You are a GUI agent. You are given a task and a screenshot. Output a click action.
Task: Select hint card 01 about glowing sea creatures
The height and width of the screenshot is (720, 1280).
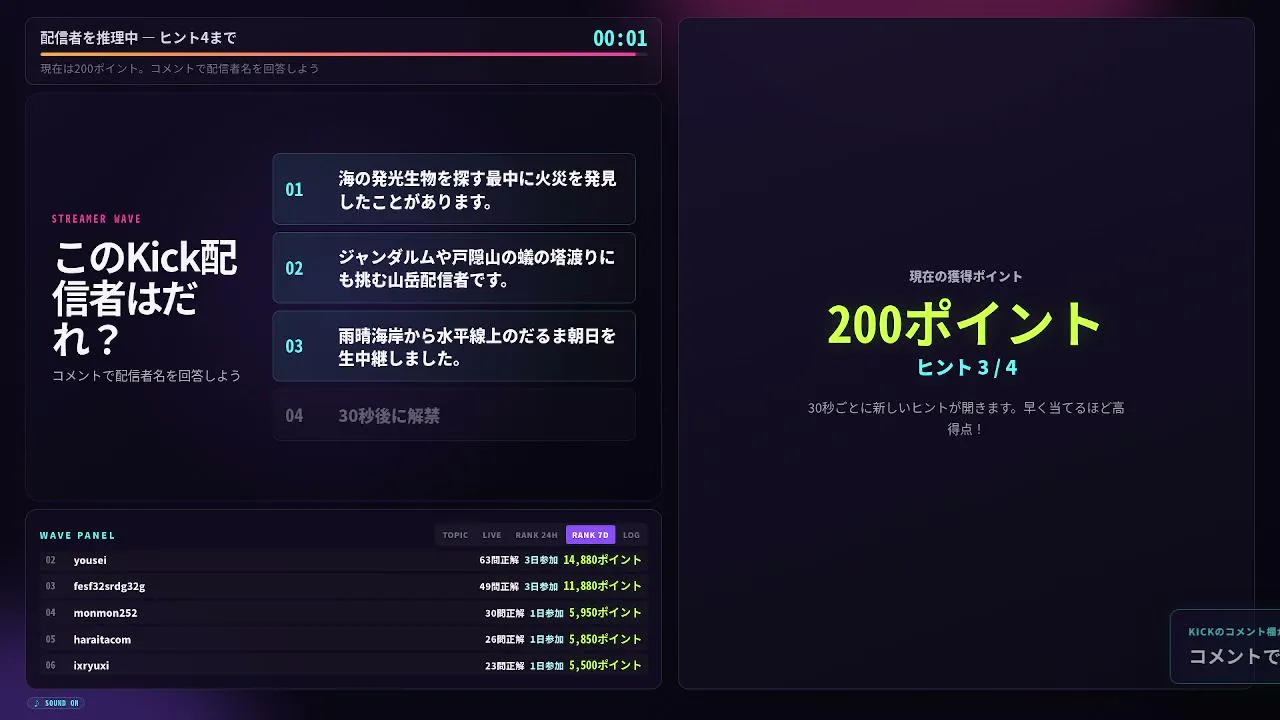pyautogui.click(x=454, y=189)
